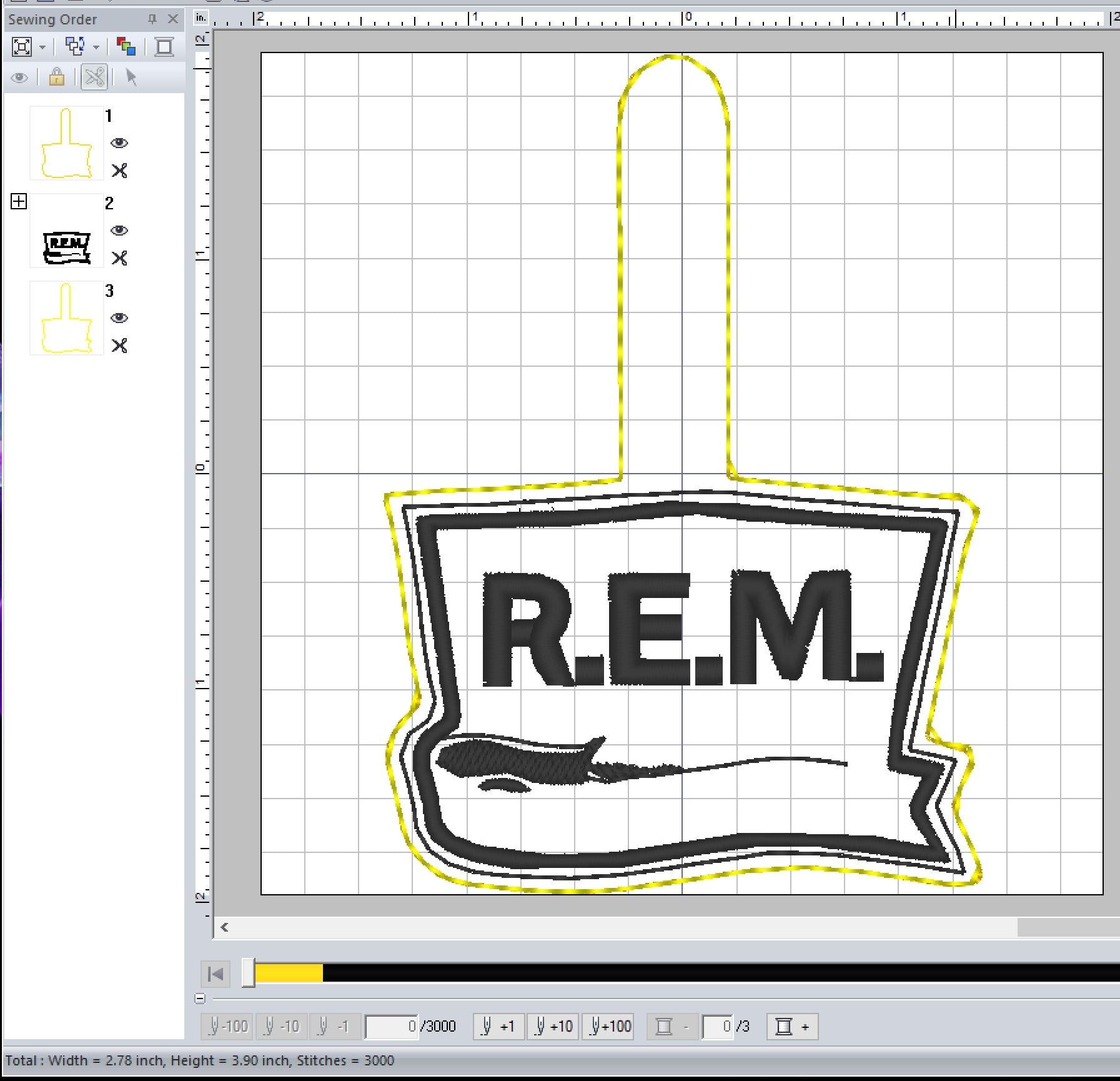The width and height of the screenshot is (1120, 1081).
Task: Click the arrow pointer icon in Sewing Order
Action: (131, 77)
